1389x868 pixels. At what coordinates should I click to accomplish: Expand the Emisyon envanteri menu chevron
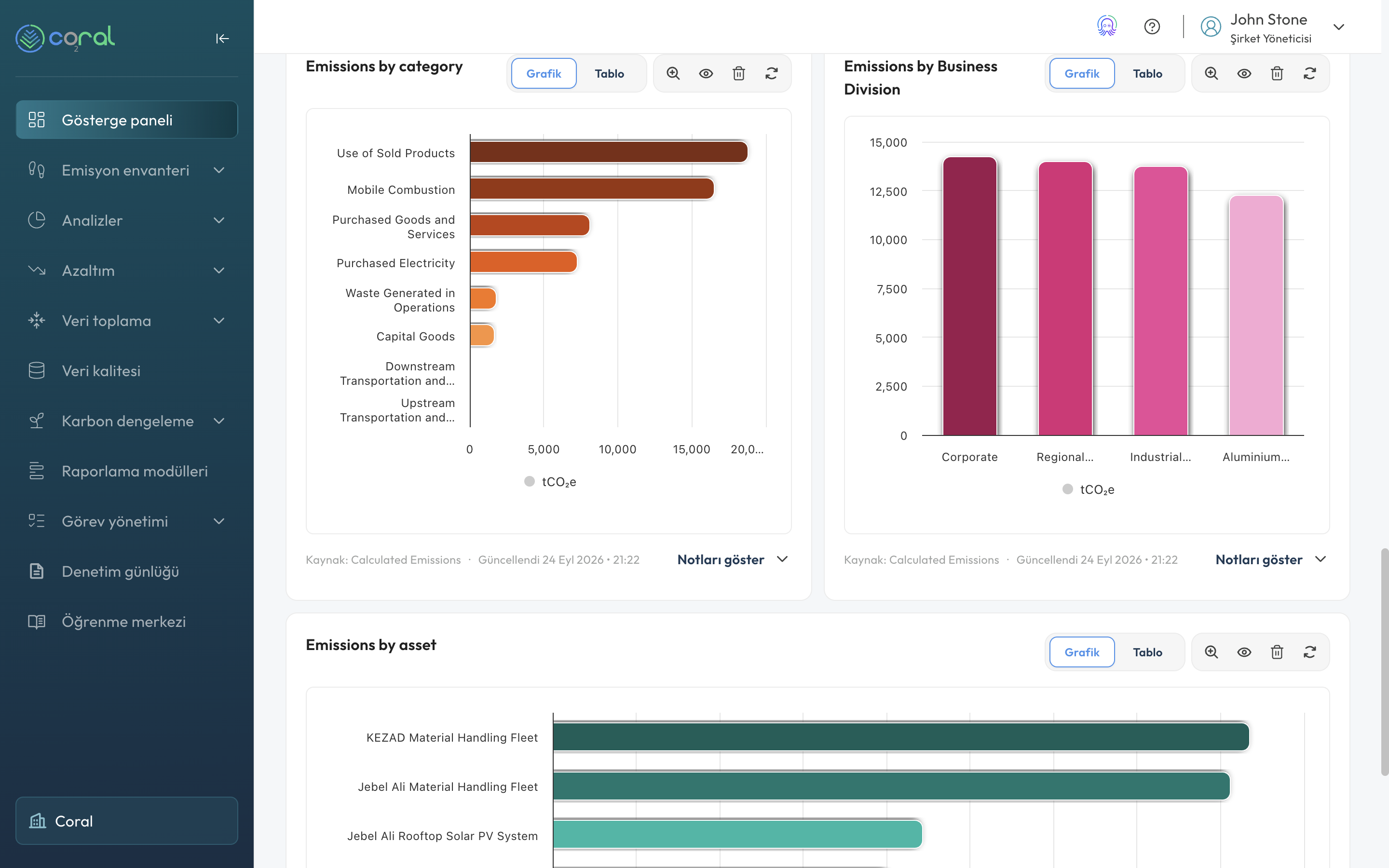[x=218, y=170]
